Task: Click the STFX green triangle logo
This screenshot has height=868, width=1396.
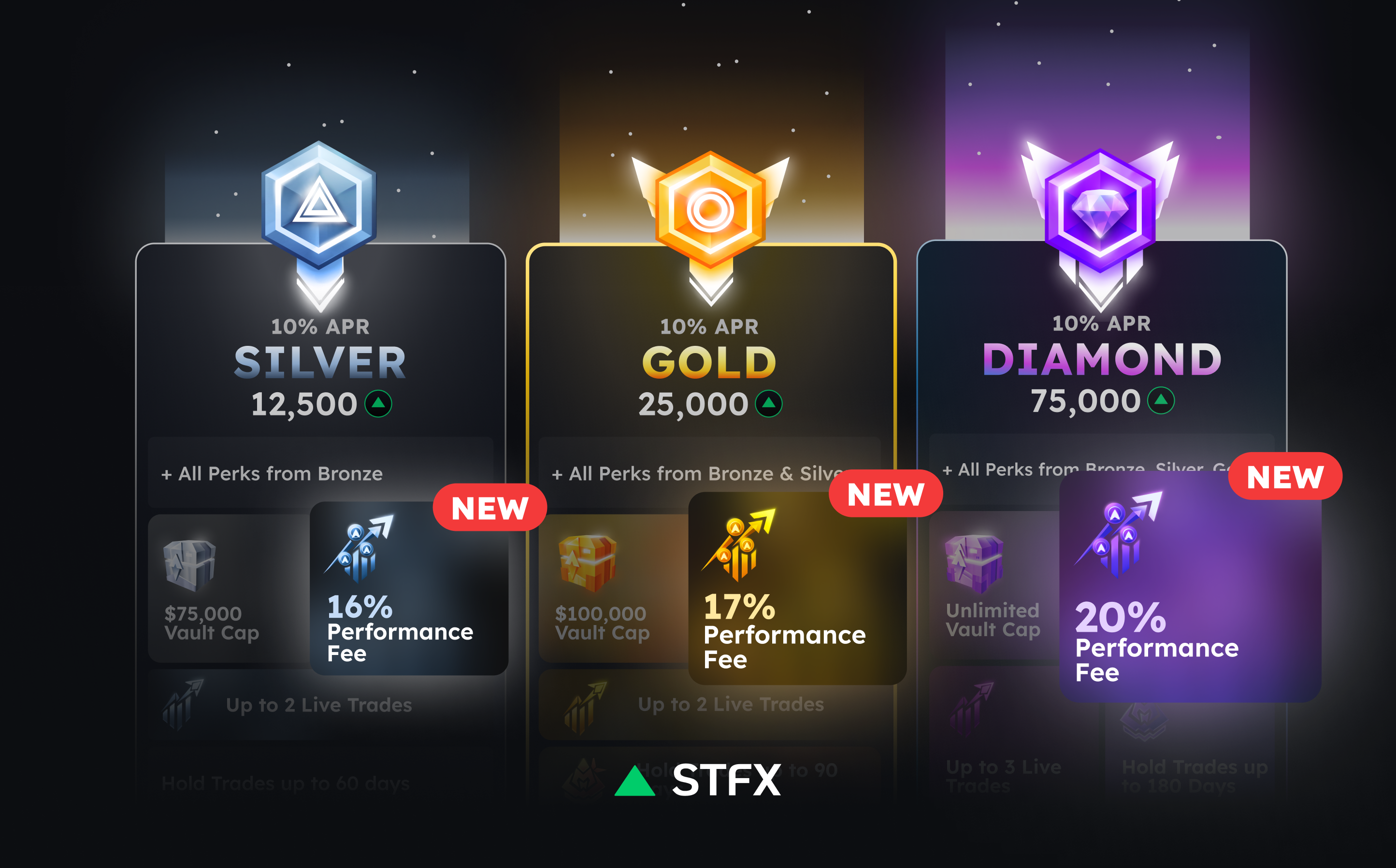Action: [x=634, y=780]
